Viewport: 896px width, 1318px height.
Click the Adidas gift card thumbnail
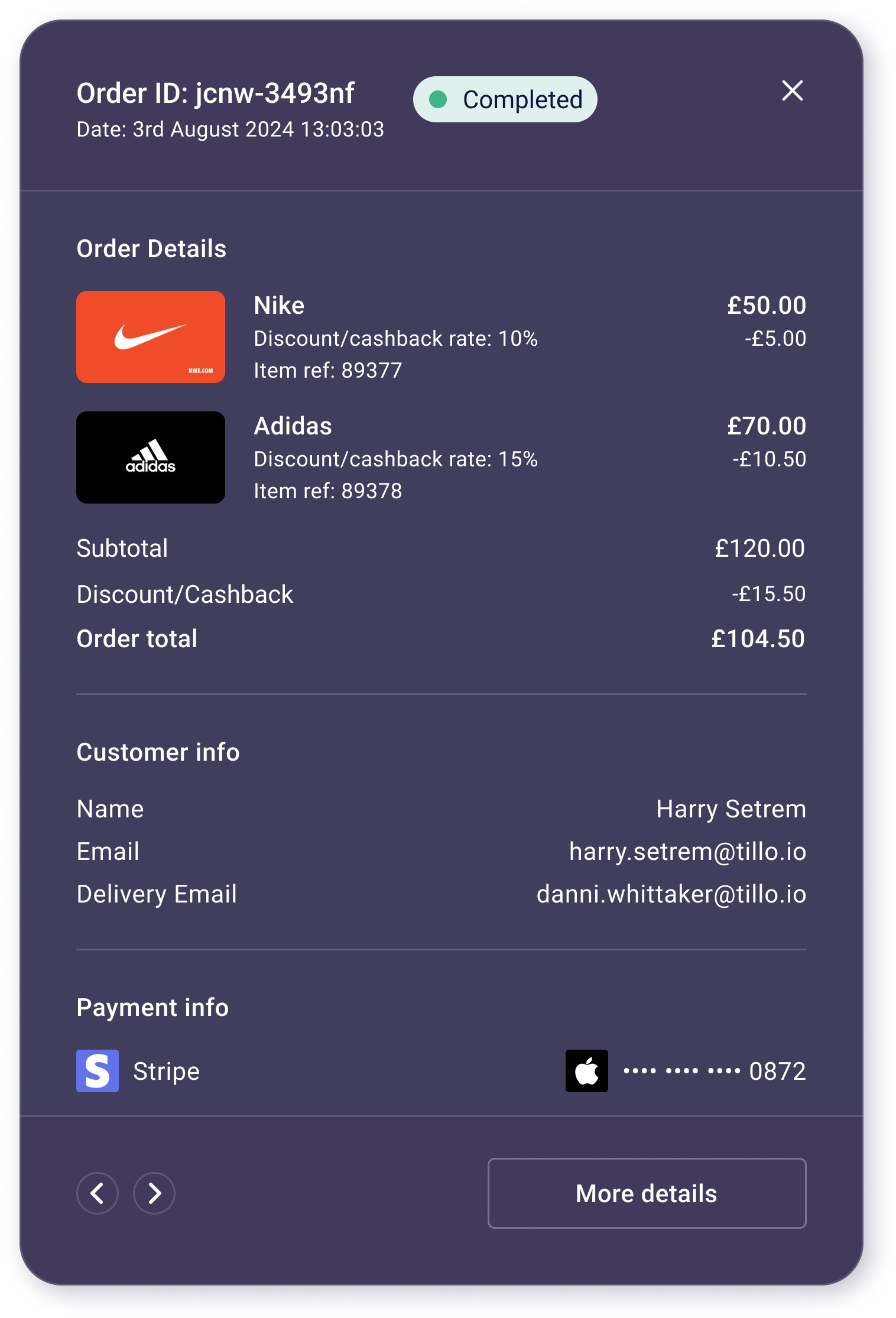pyautogui.click(x=151, y=457)
